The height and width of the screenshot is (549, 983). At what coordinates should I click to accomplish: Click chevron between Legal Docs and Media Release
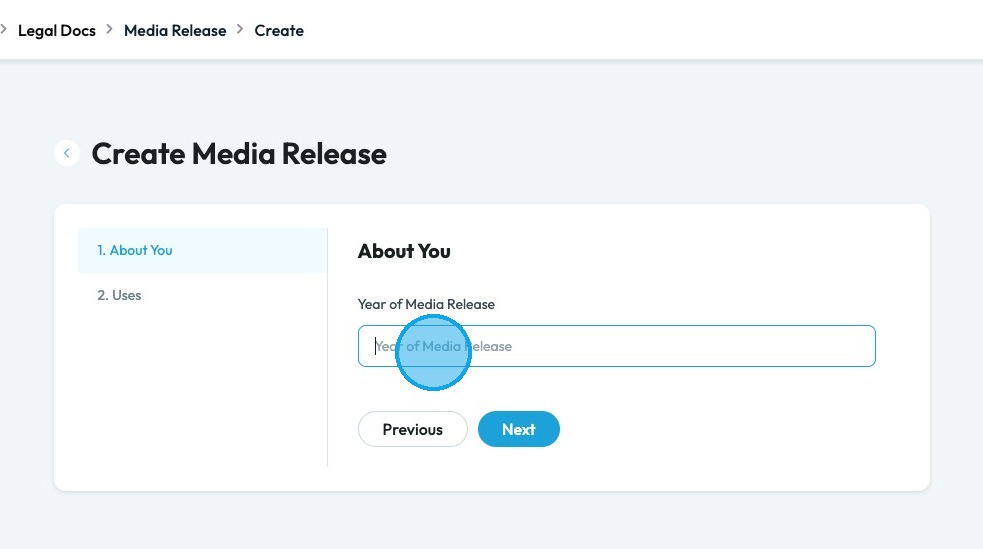[110, 30]
